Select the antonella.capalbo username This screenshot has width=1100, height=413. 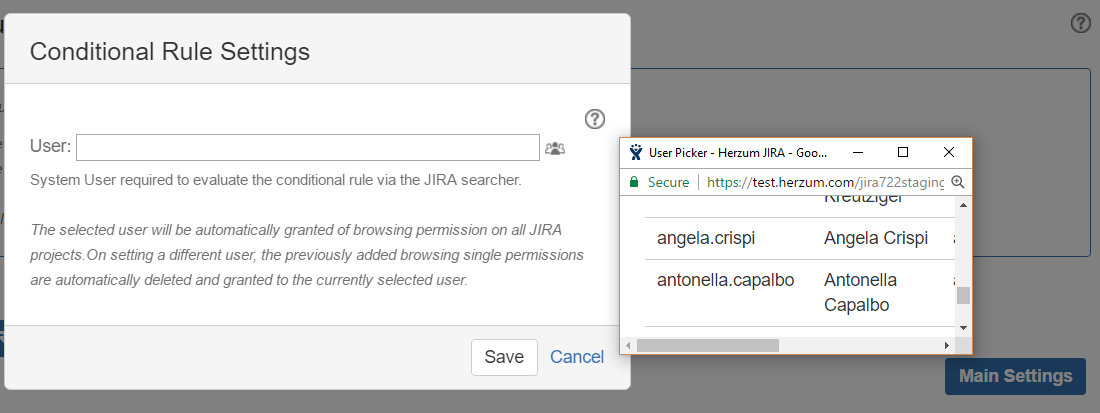(x=725, y=280)
